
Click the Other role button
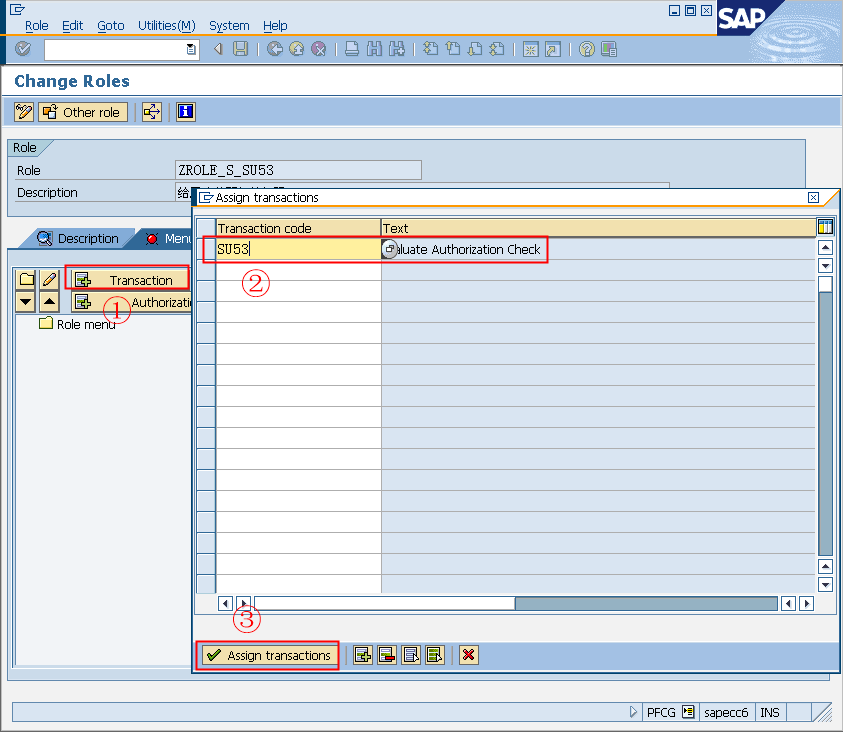click(x=83, y=112)
